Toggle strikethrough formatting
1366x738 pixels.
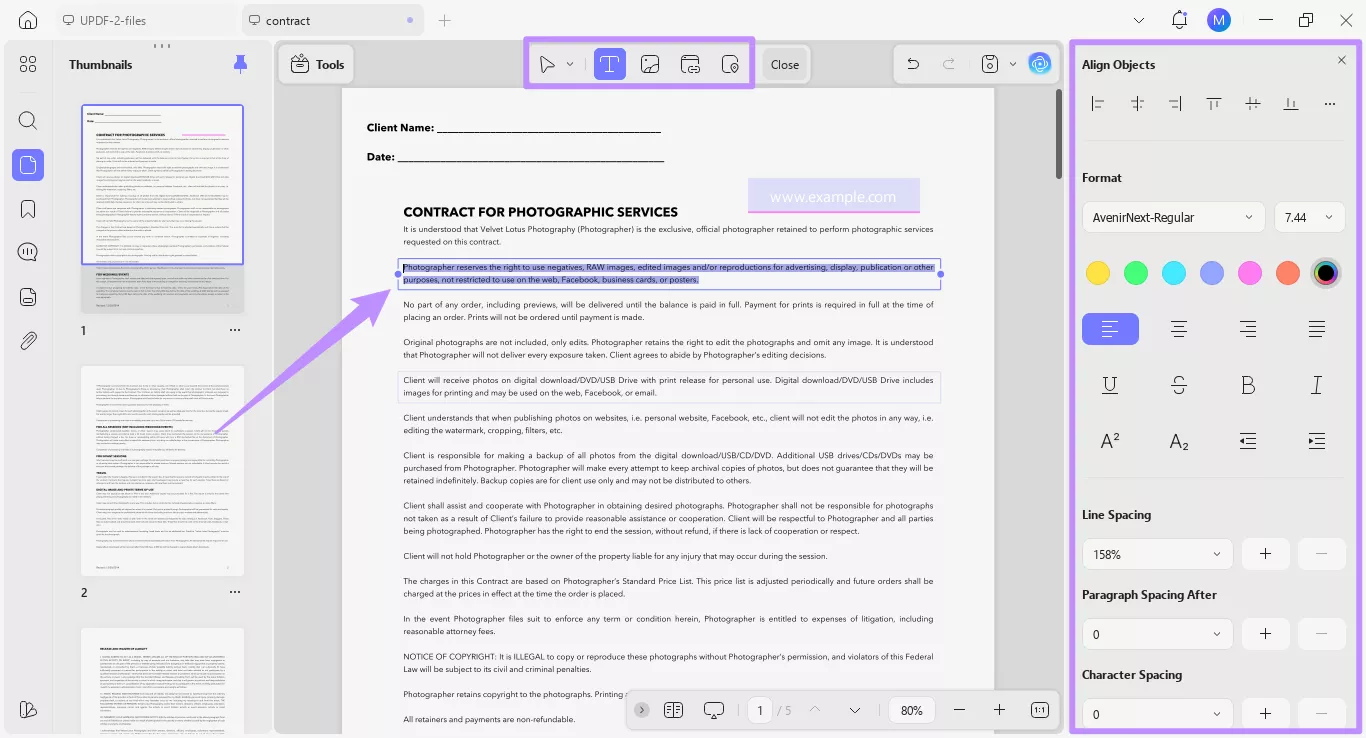1179,385
